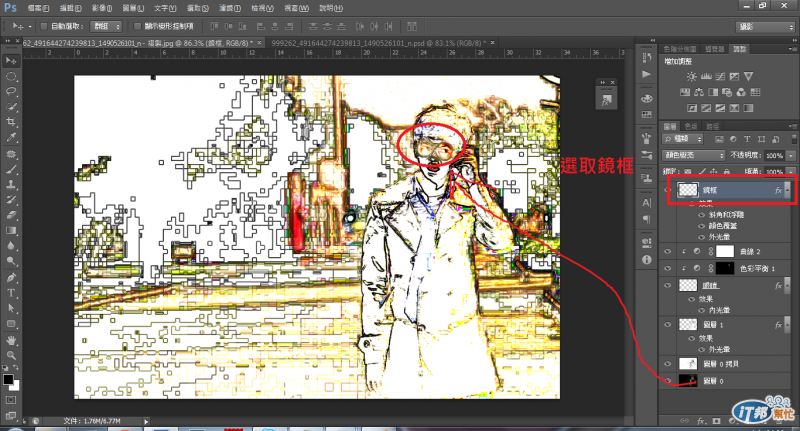800x431 pixels.
Task: Click the opacity value field showing 100%
Action: tap(774, 155)
